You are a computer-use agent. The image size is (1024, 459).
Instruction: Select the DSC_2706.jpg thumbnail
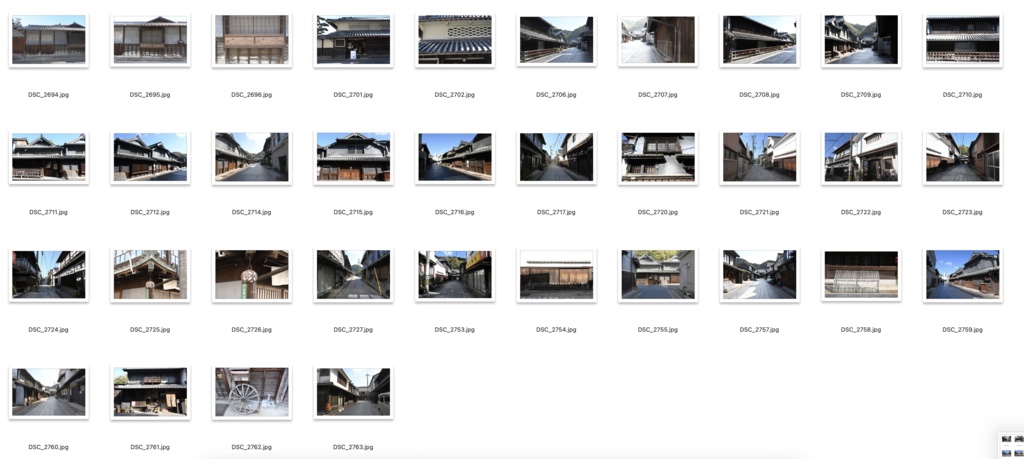pyautogui.click(x=556, y=39)
